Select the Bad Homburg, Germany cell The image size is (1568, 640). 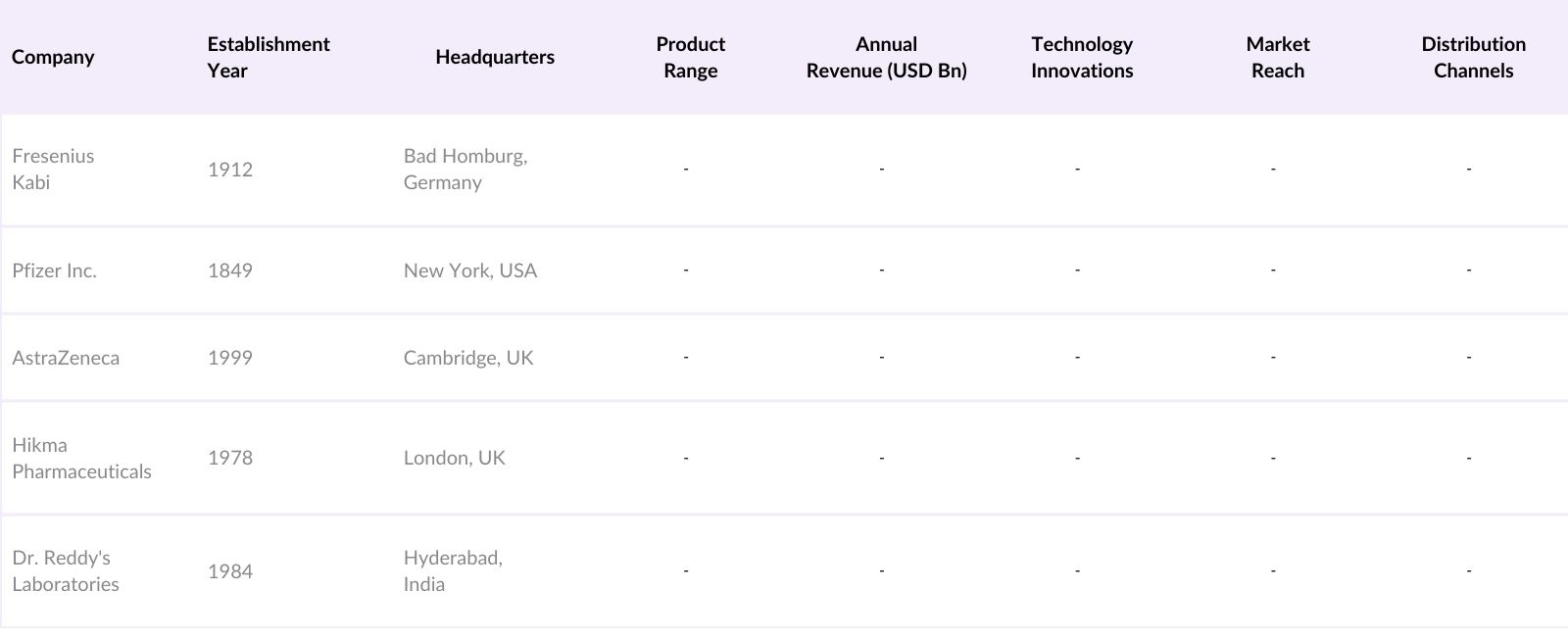[x=465, y=169]
